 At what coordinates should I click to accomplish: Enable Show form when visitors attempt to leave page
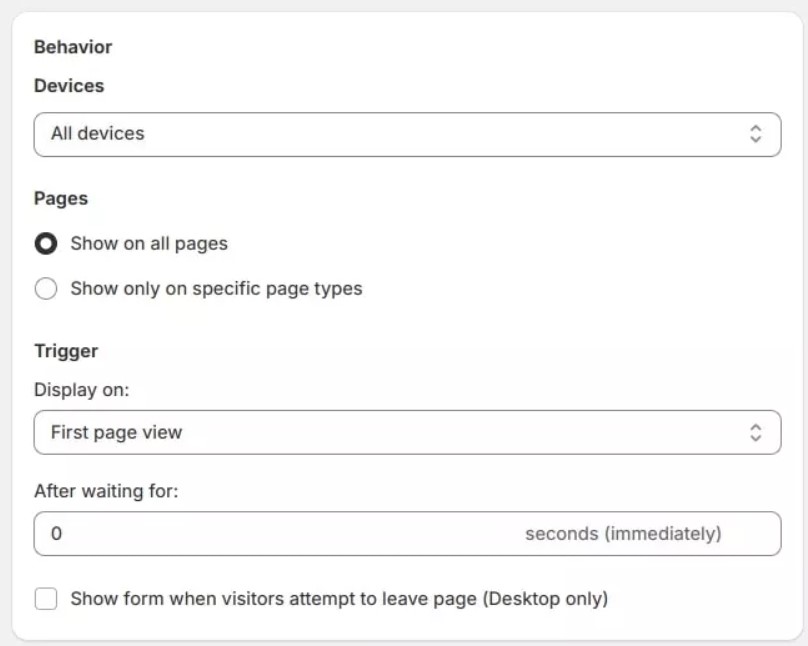pos(46,597)
